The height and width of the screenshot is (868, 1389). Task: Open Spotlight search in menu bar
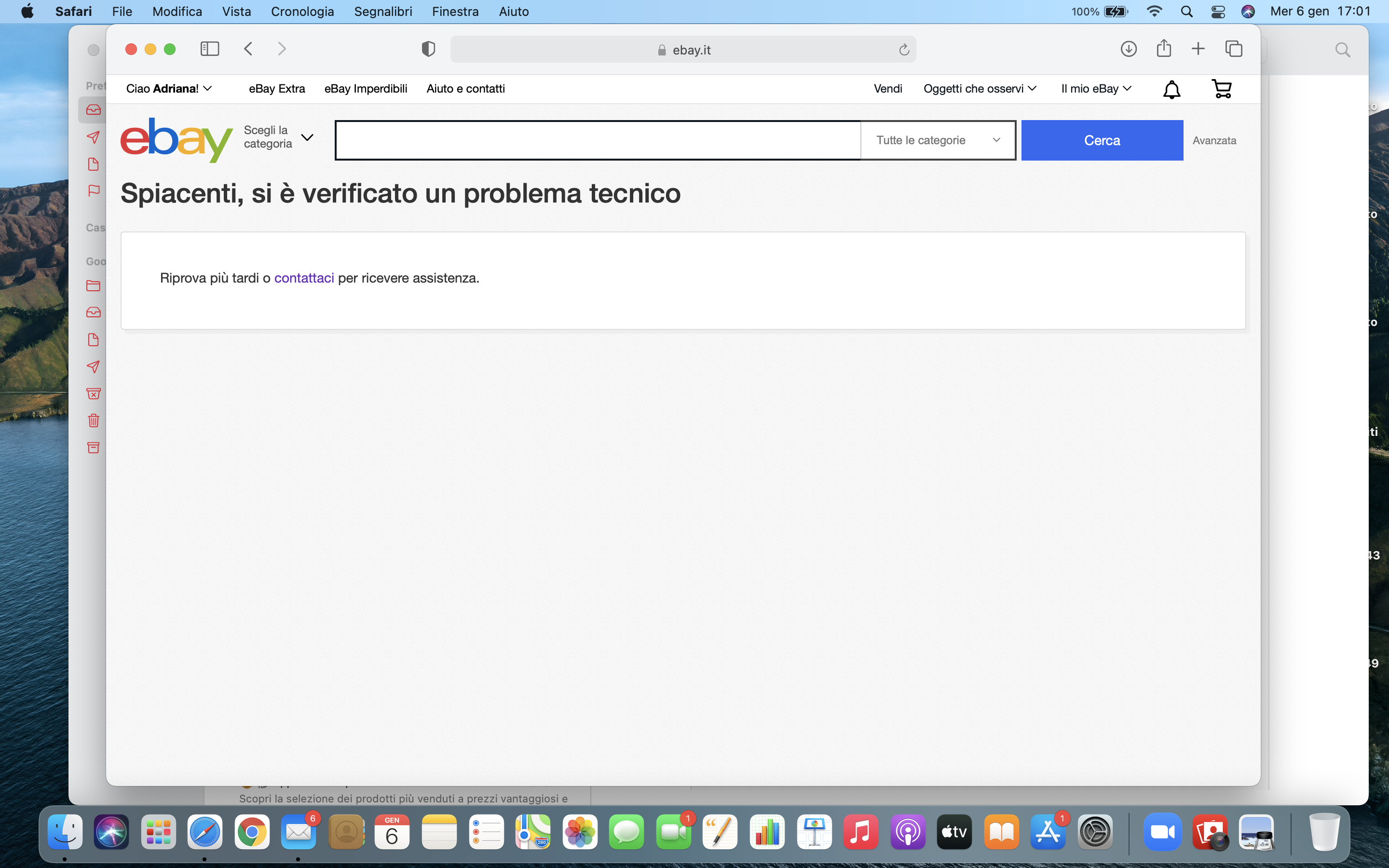click(x=1186, y=12)
